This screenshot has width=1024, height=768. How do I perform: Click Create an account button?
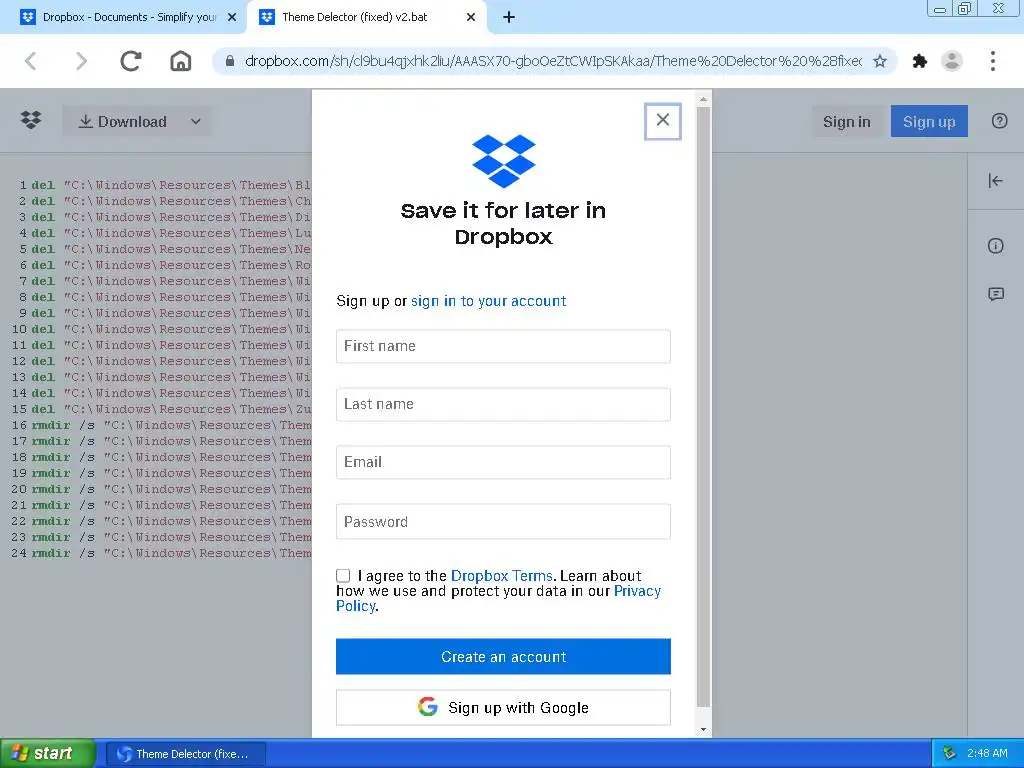tap(503, 656)
